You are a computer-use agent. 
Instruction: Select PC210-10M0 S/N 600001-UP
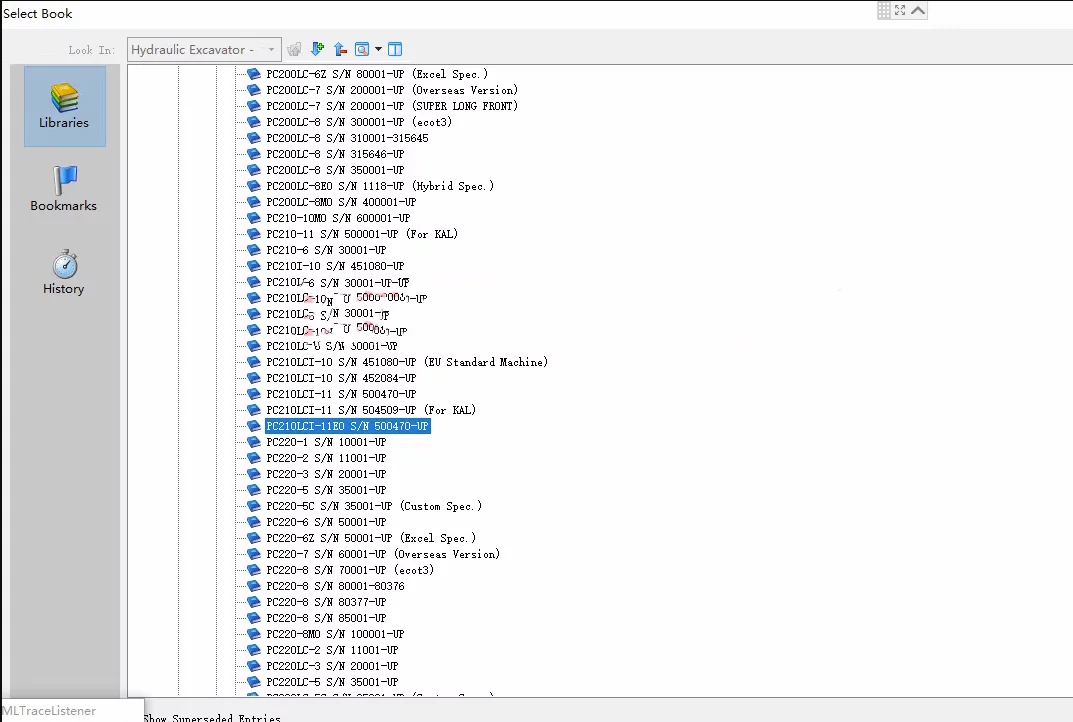pyautogui.click(x=338, y=218)
